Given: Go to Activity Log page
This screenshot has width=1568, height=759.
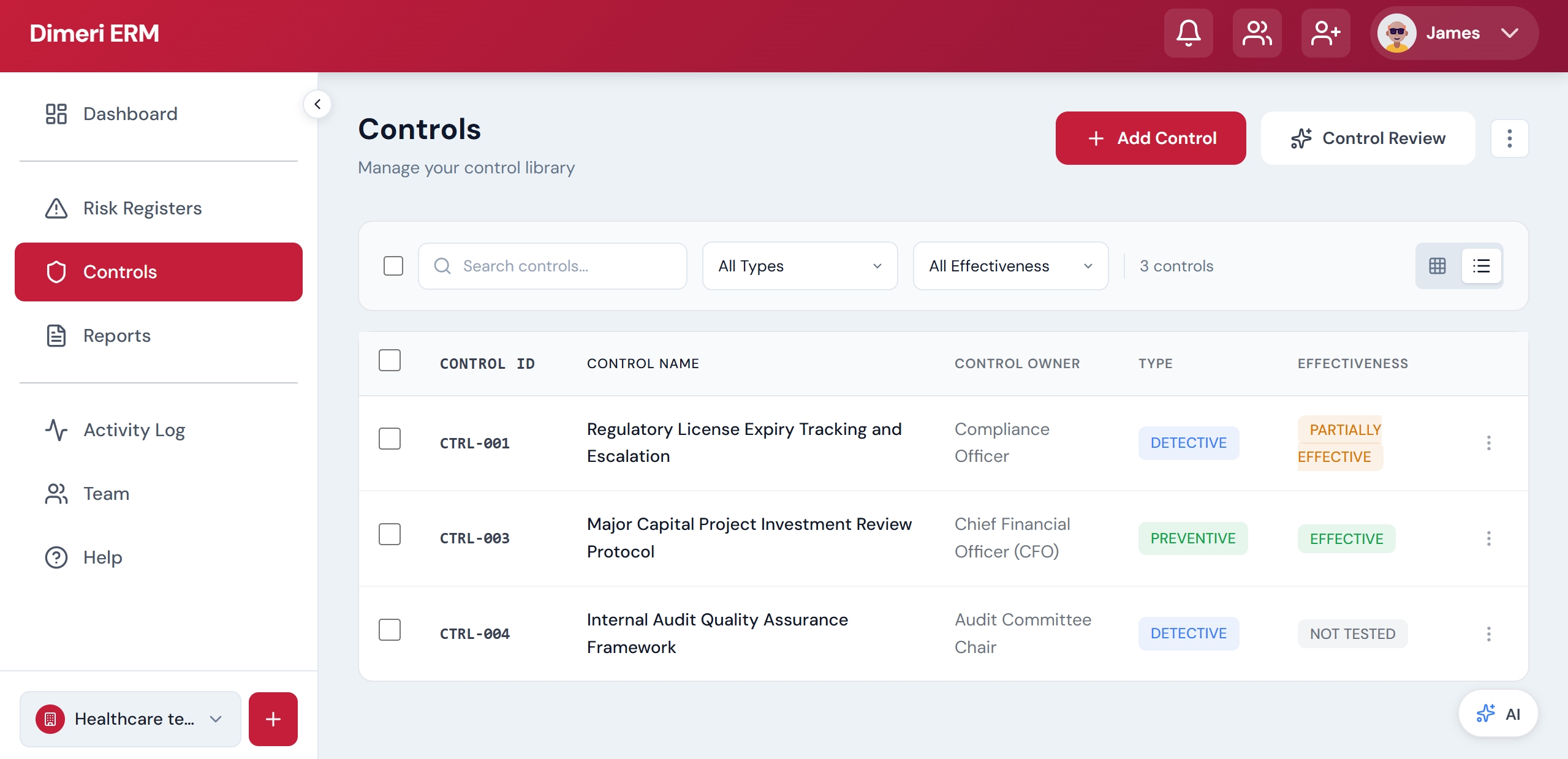Looking at the screenshot, I should tap(134, 430).
